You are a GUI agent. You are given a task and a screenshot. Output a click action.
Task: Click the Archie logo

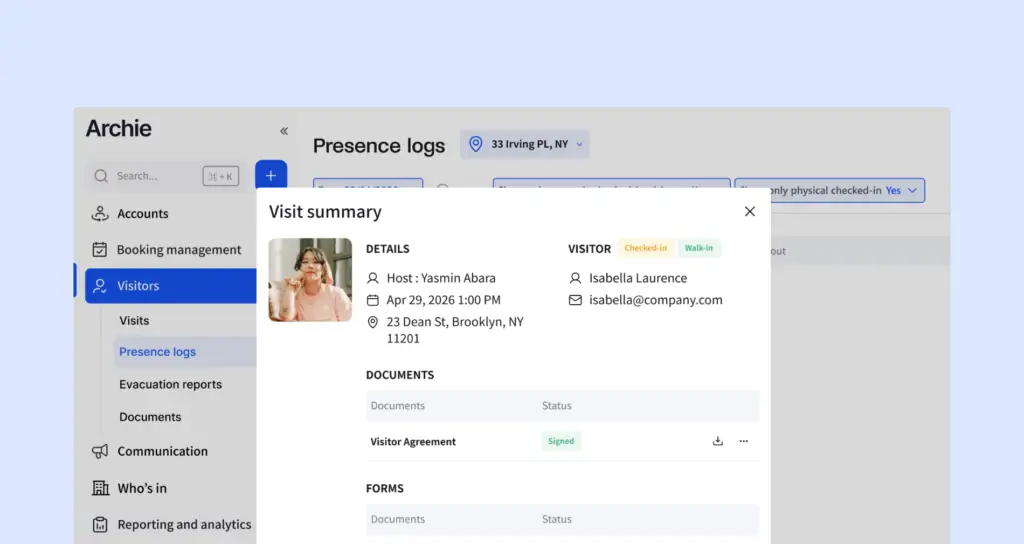119,129
